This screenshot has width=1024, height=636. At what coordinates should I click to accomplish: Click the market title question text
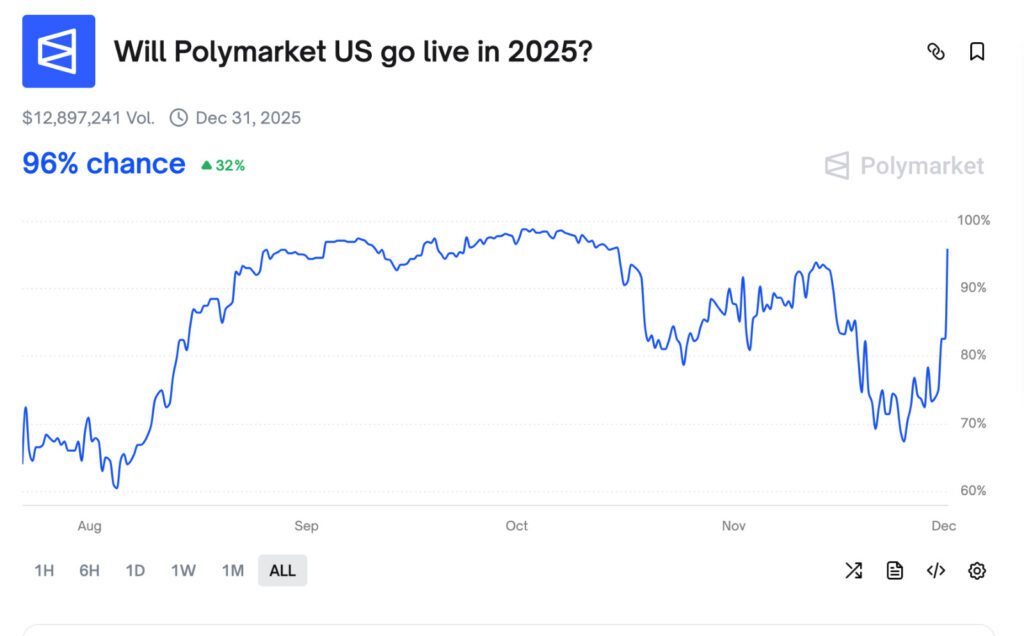[x=353, y=51]
